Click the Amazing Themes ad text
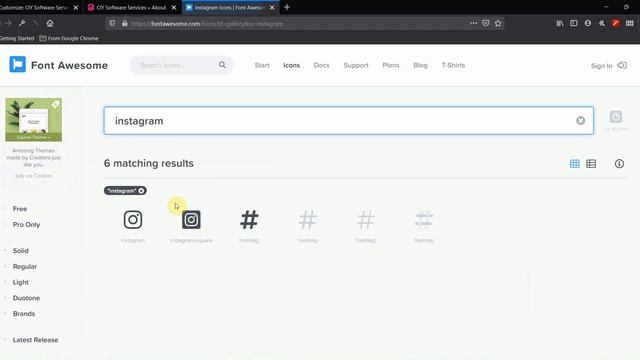 [x=33, y=158]
